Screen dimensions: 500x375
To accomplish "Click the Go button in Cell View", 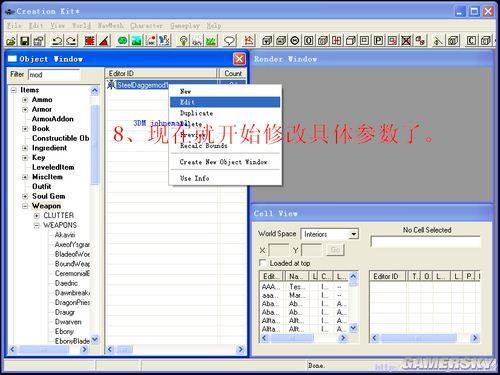I will 335,250.
